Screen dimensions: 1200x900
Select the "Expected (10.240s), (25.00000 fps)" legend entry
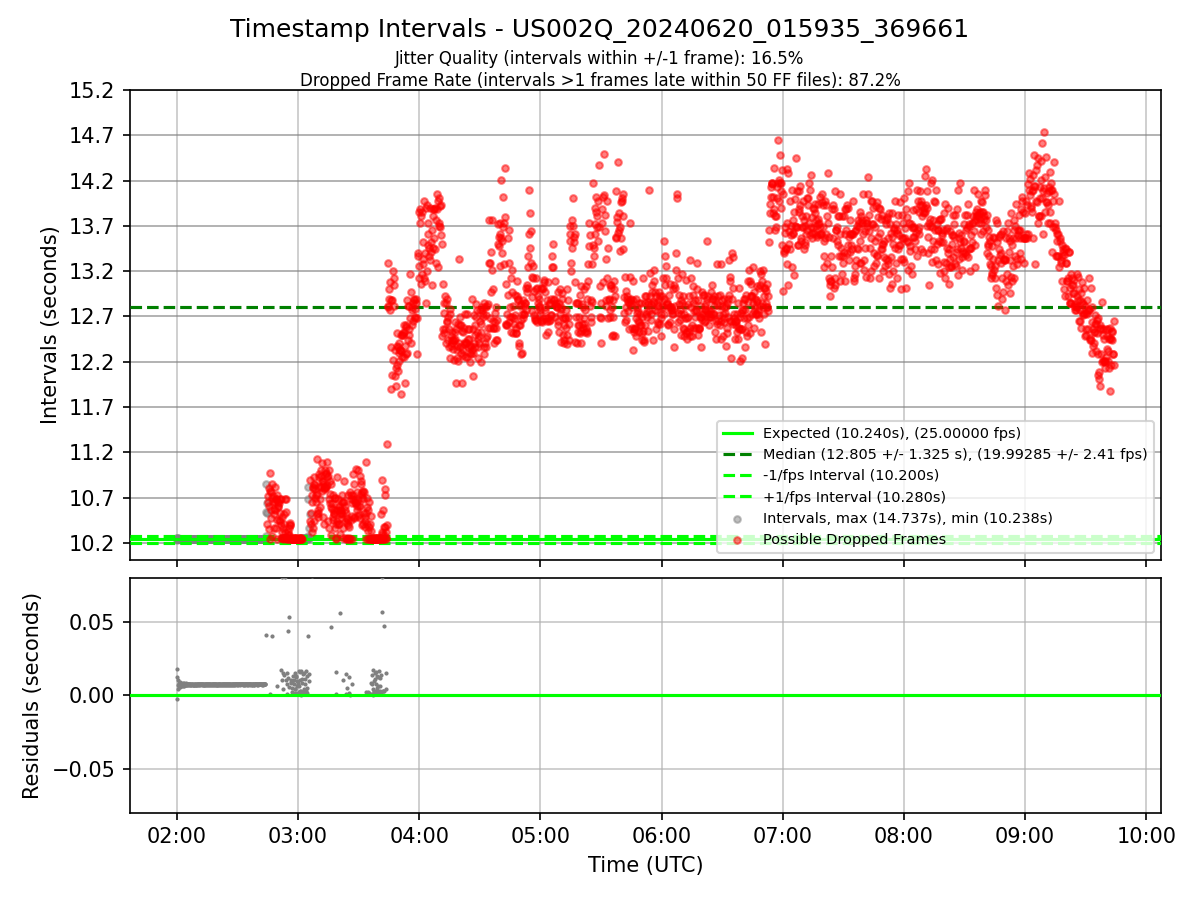[x=891, y=433]
